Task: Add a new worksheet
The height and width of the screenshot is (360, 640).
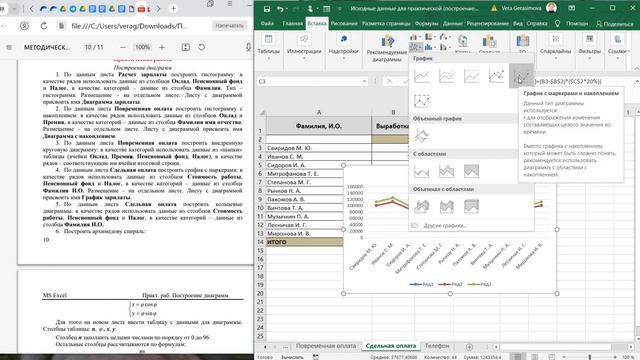Action: click(469, 347)
